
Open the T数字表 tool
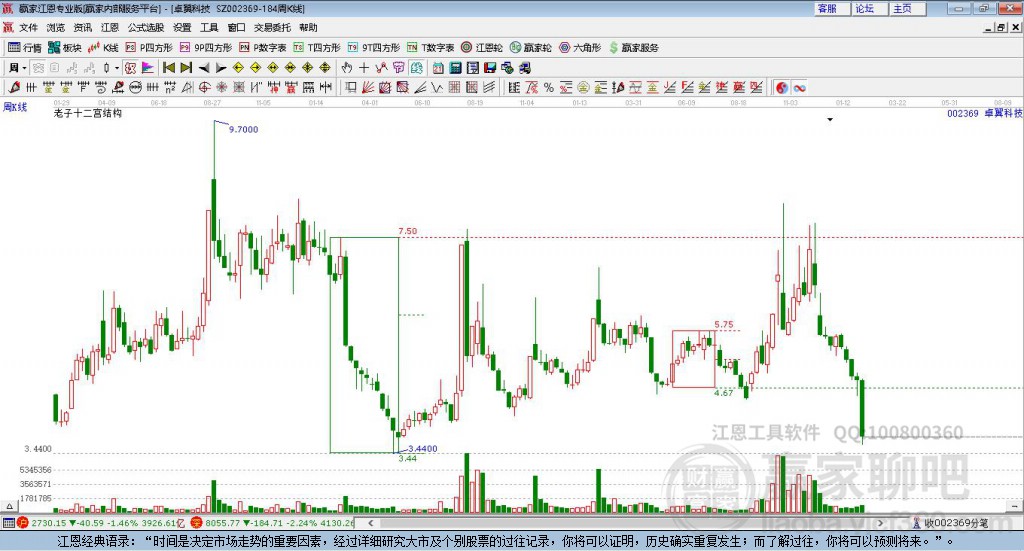point(430,48)
